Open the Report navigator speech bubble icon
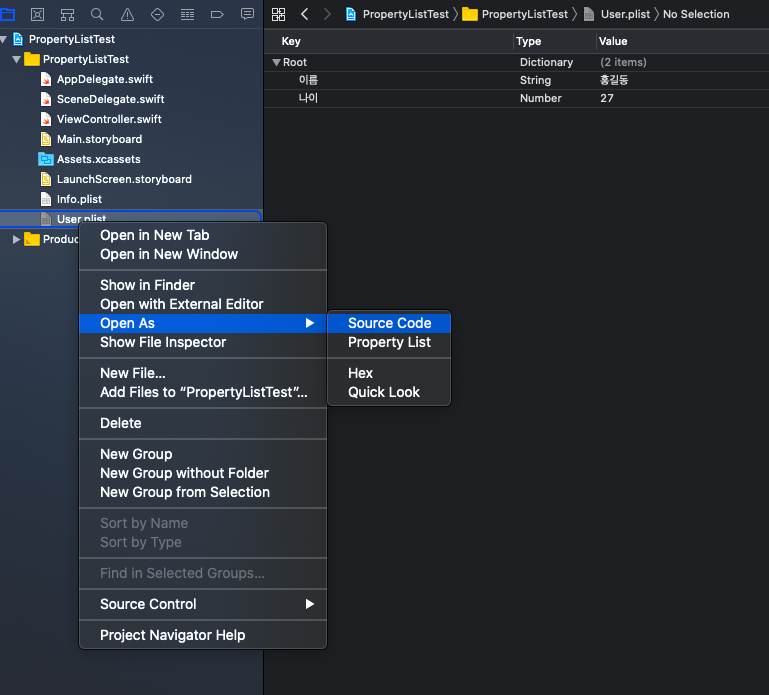769x695 pixels. coord(247,14)
